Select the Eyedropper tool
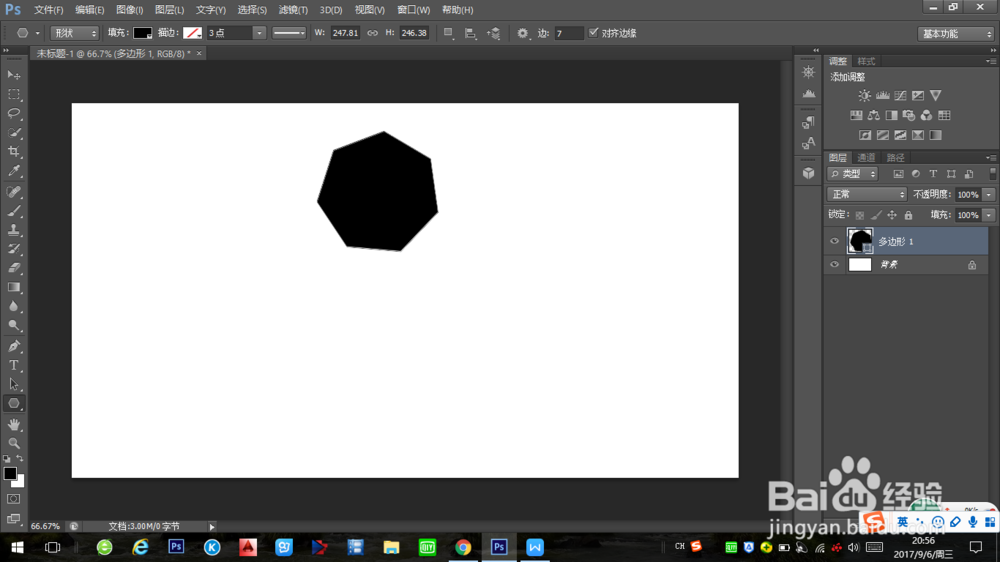 coord(13,171)
